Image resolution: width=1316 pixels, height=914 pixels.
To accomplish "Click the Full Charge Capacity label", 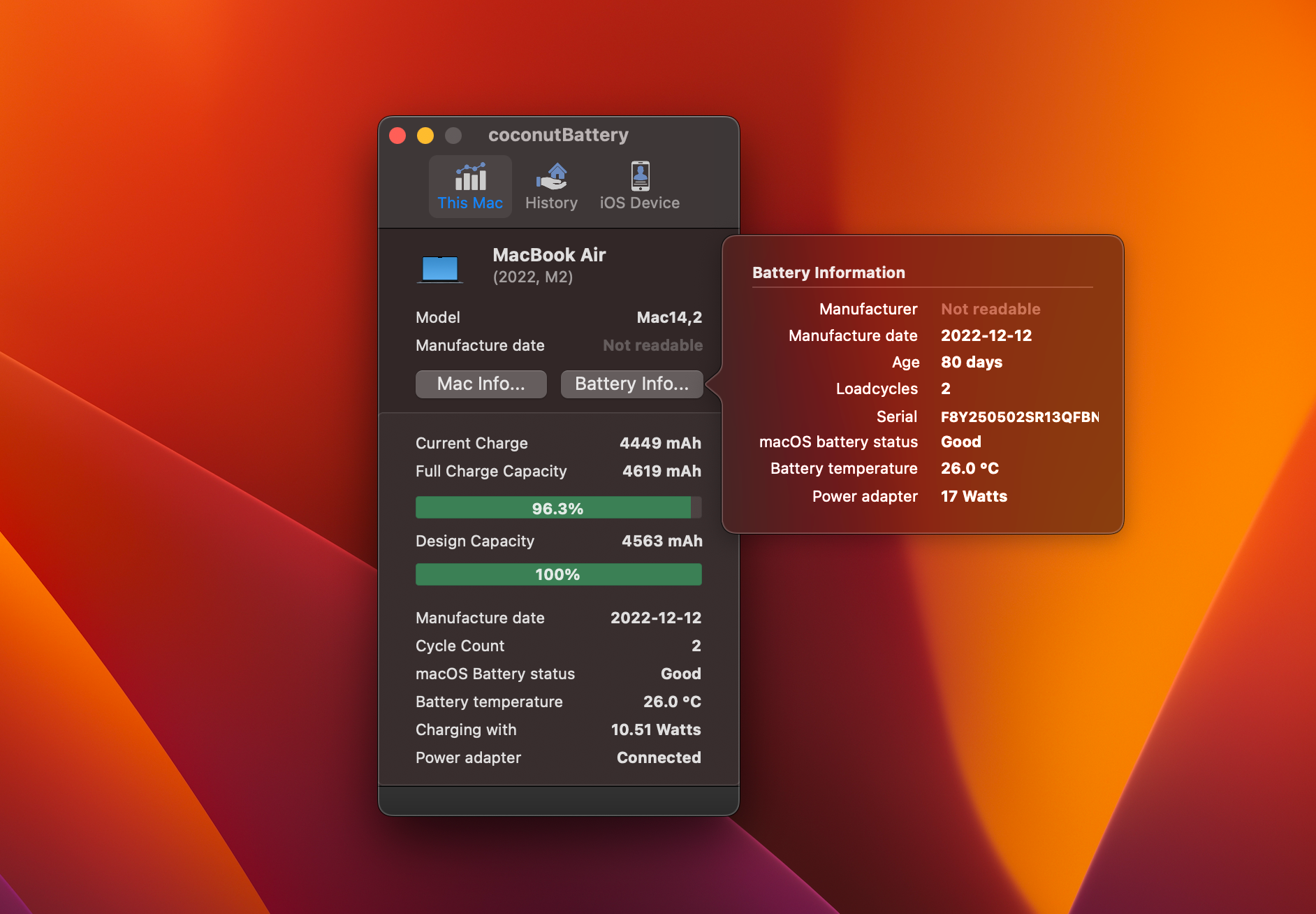I will 491,471.
